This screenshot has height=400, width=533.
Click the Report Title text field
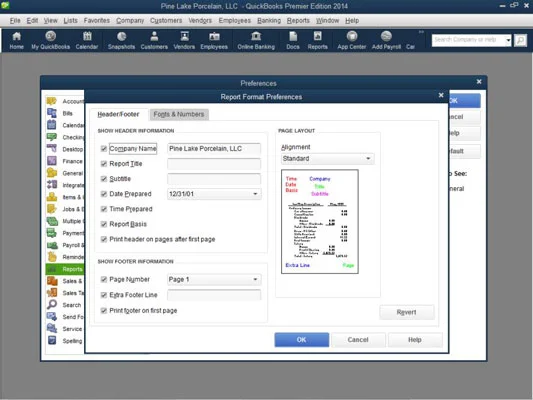(214, 164)
